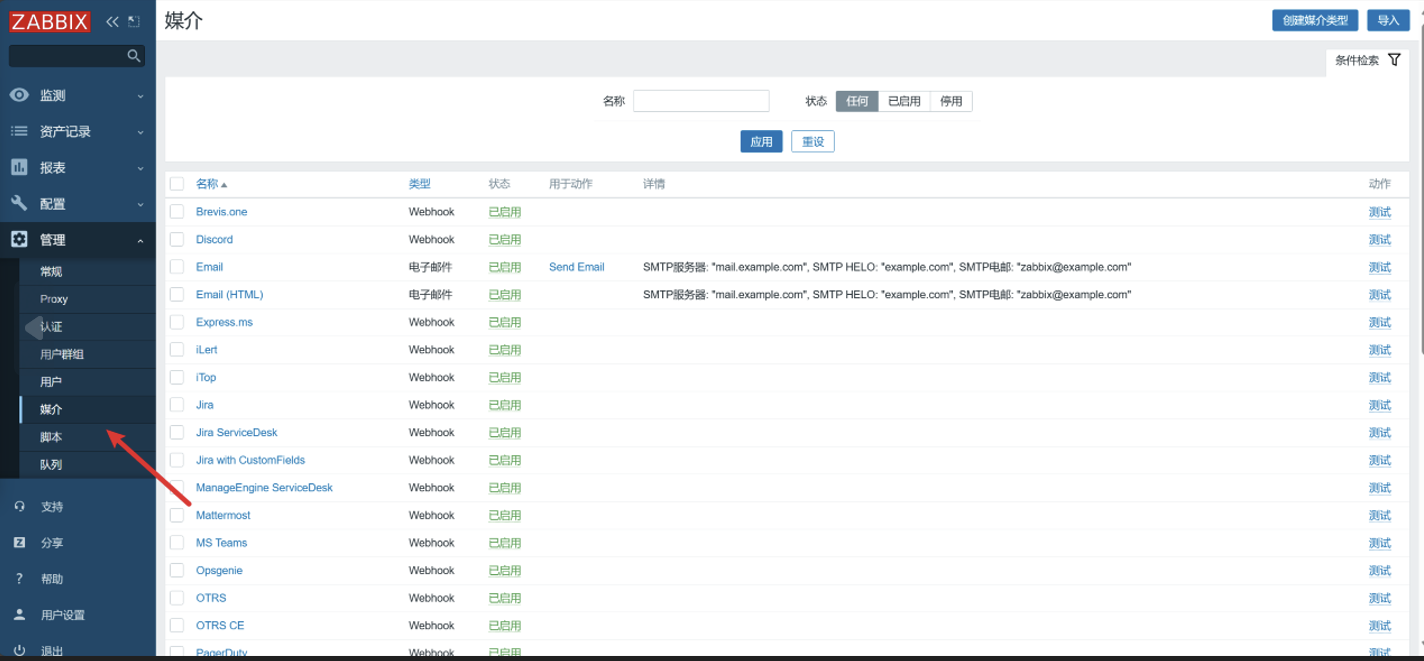Click the sort arrow beside 名称 header
The width and height of the screenshot is (1424, 661).
click(x=224, y=185)
